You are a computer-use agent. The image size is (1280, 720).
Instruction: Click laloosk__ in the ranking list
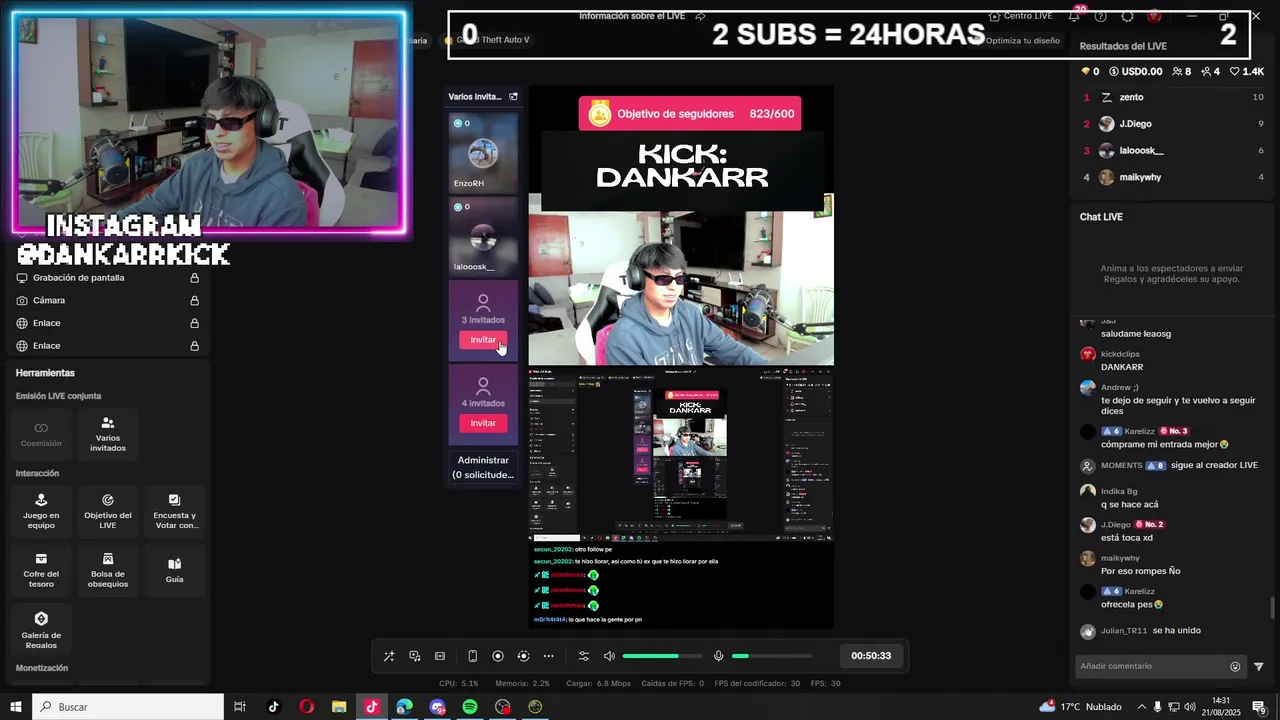1174,151
